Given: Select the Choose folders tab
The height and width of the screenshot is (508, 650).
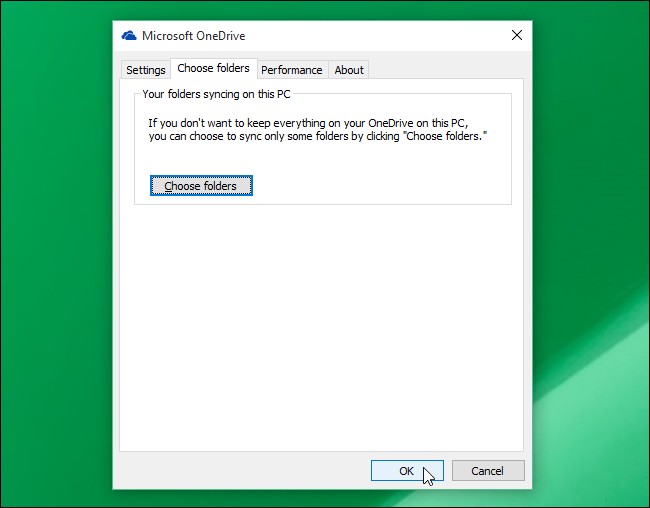Looking at the screenshot, I should point(213,68).
